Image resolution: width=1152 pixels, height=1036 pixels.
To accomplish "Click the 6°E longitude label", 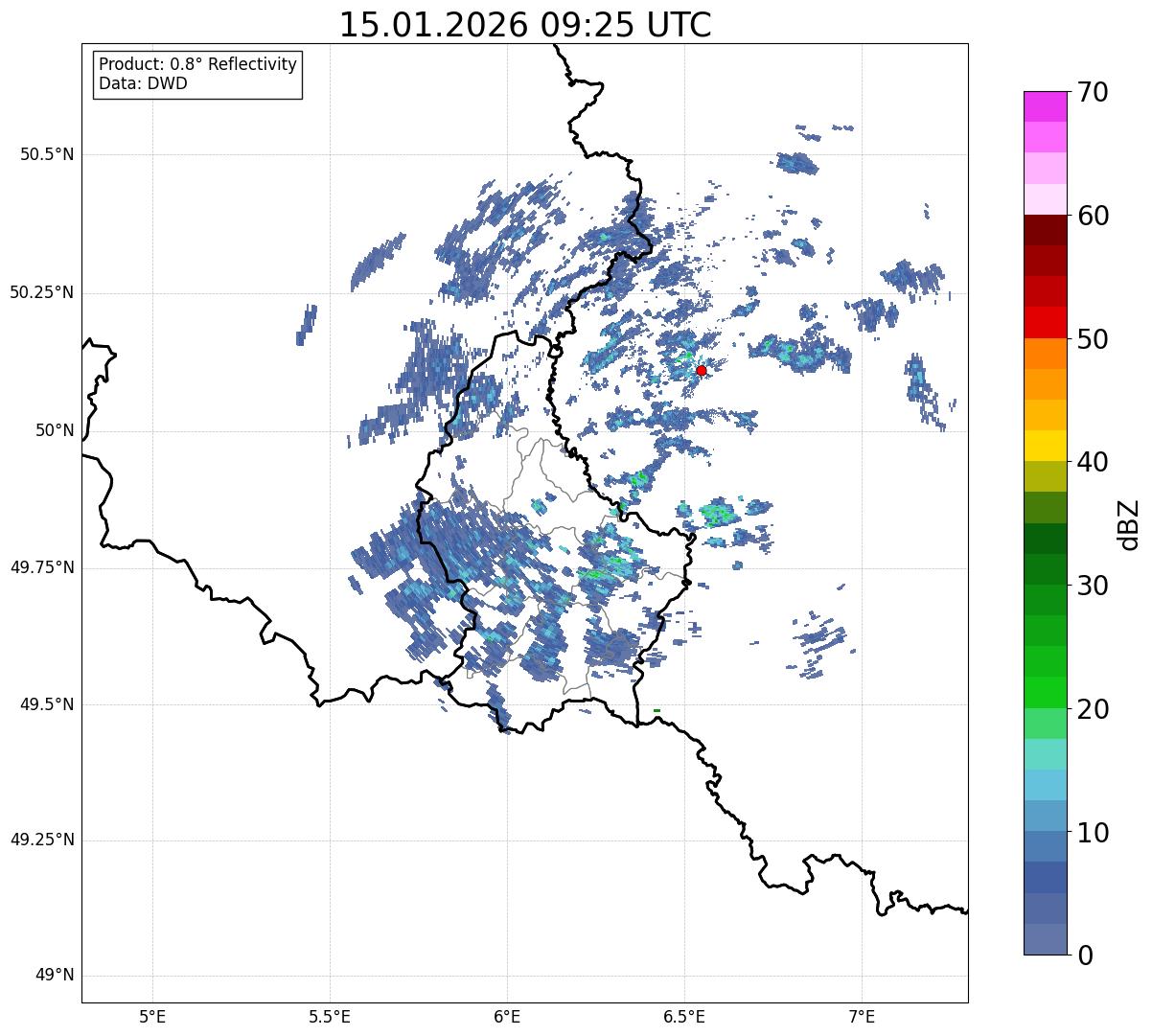I will point(508,1018).
